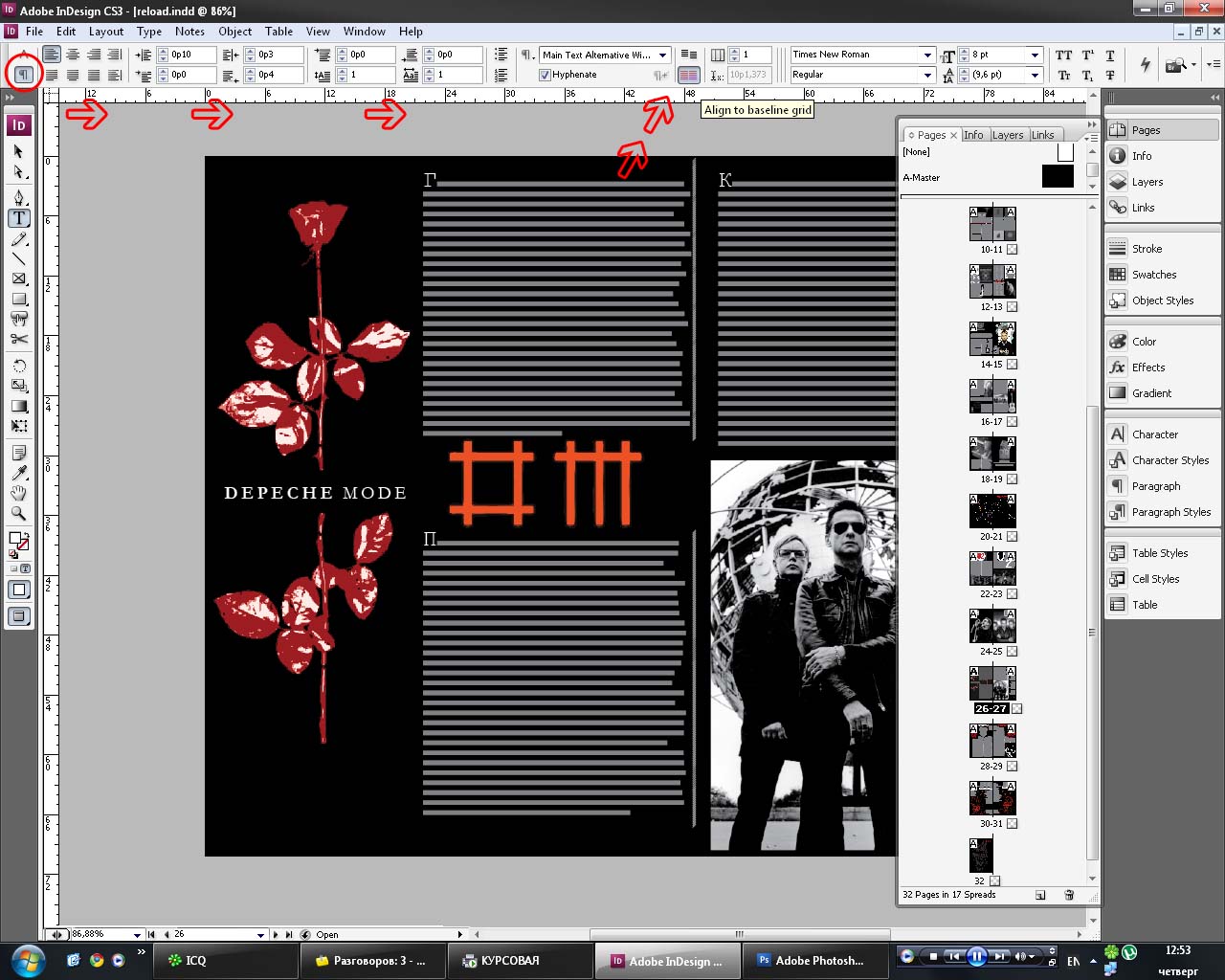Set paragraph alignment to left
Screen dimensions: 1225x980
(52, 55)
